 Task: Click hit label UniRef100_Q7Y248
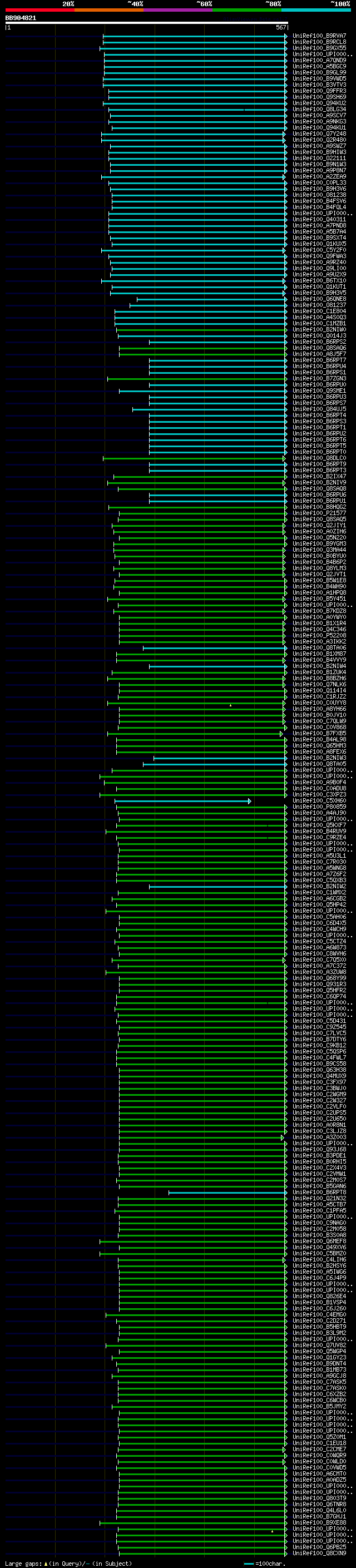pyautogui.click(x=319, y=134)
